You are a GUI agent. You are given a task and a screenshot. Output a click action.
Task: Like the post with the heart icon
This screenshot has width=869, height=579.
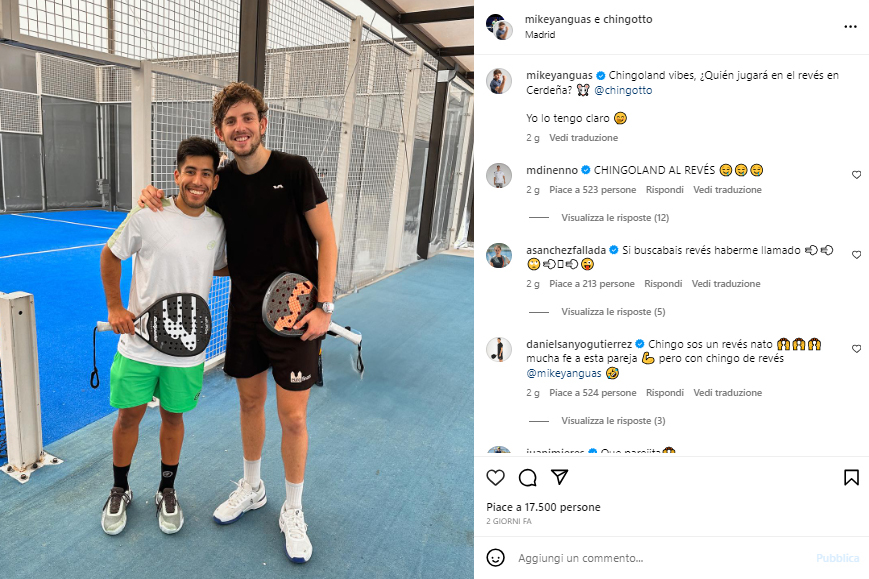click(495, 478)
